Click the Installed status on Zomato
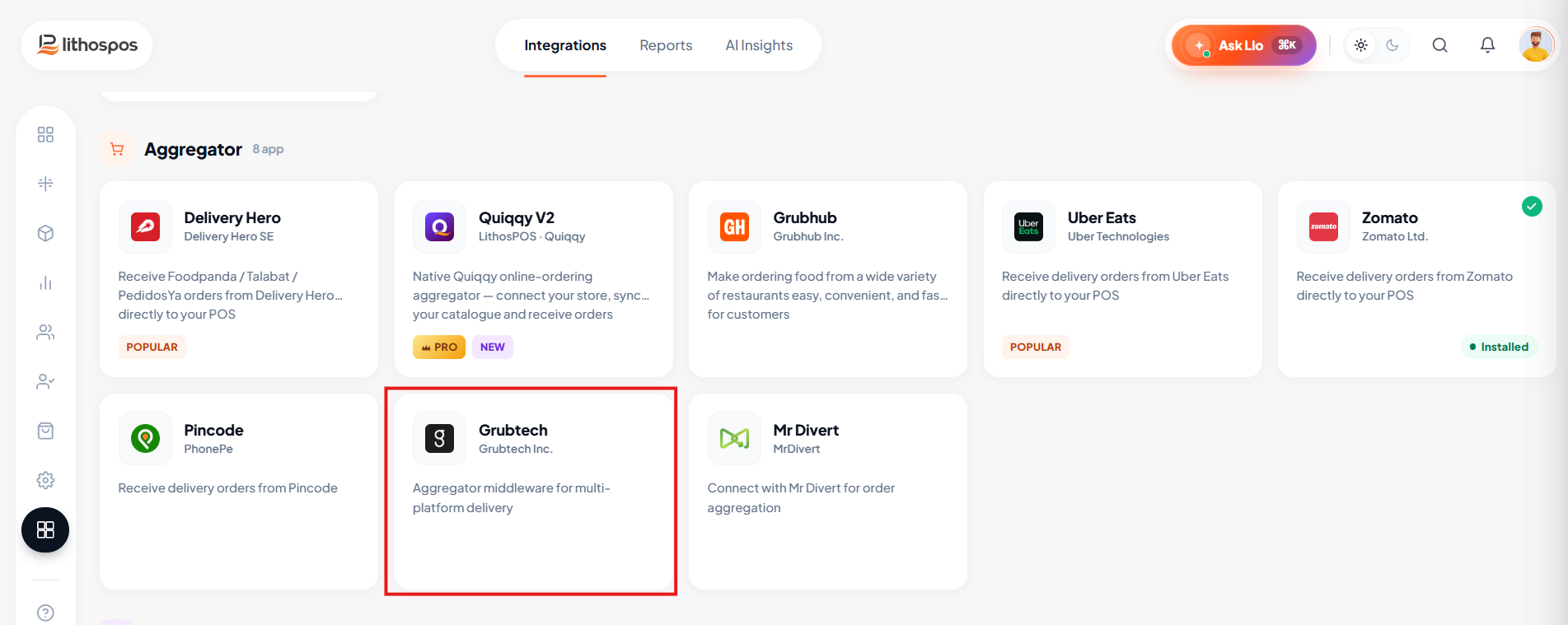This screenshot has width=1568, height=625. [x=1499, y=347]
